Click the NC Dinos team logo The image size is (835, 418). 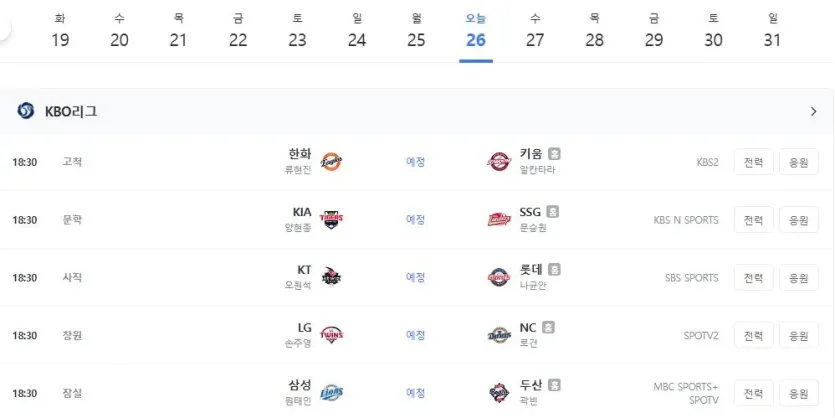click(499, 335)
